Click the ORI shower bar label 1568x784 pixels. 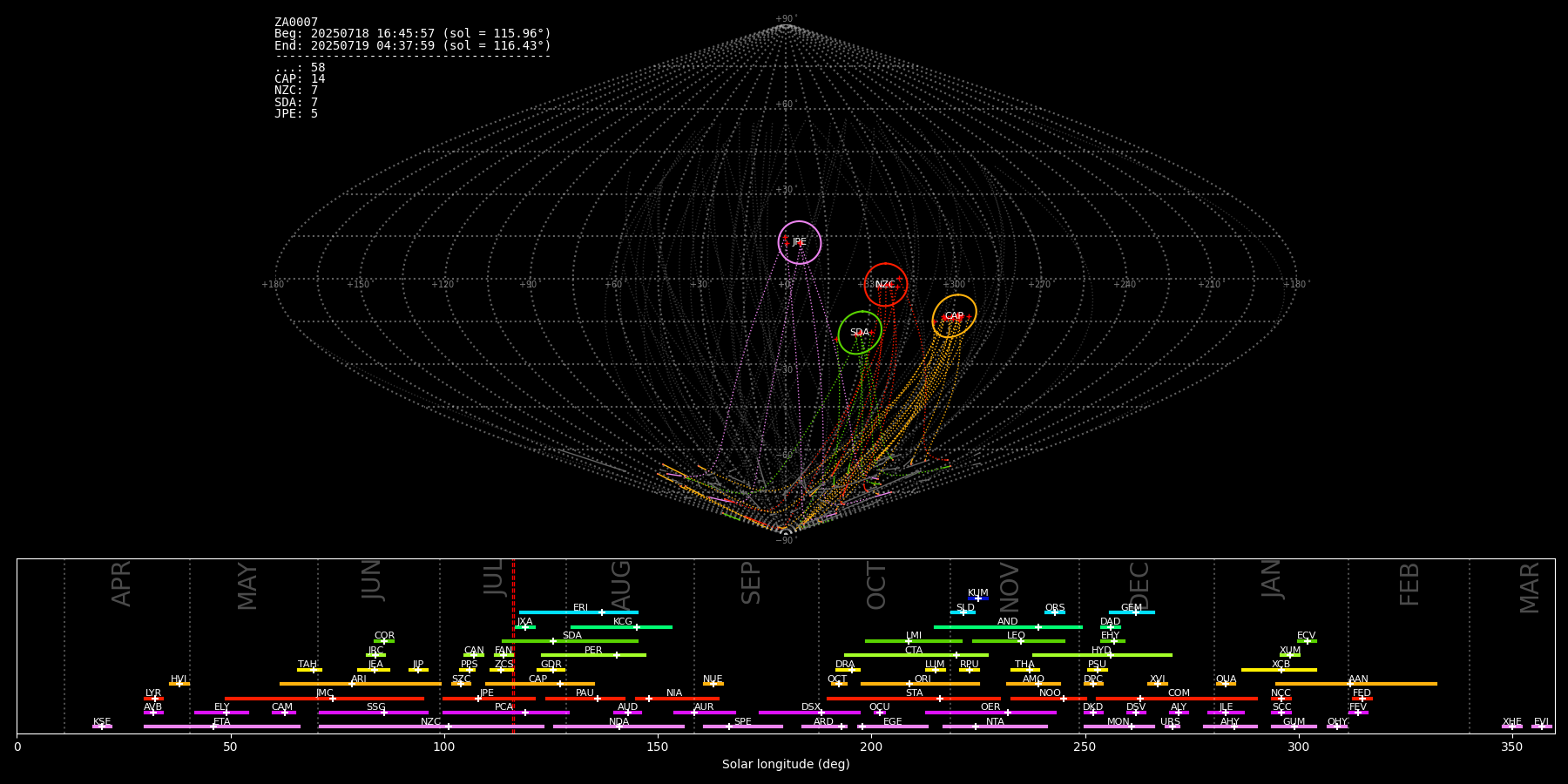click(923, 679)
